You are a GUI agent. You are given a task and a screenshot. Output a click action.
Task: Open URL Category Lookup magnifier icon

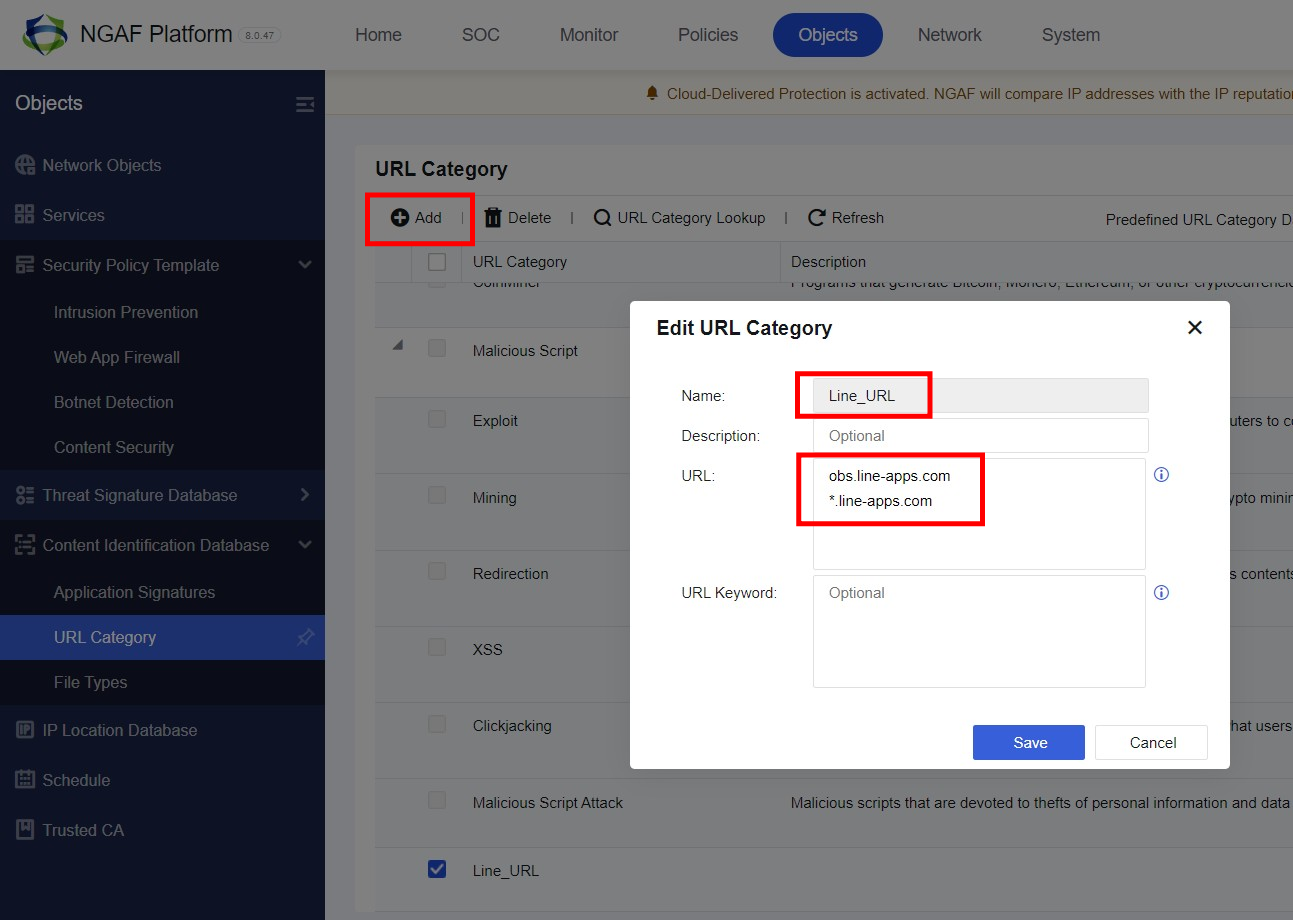point(602,218)
